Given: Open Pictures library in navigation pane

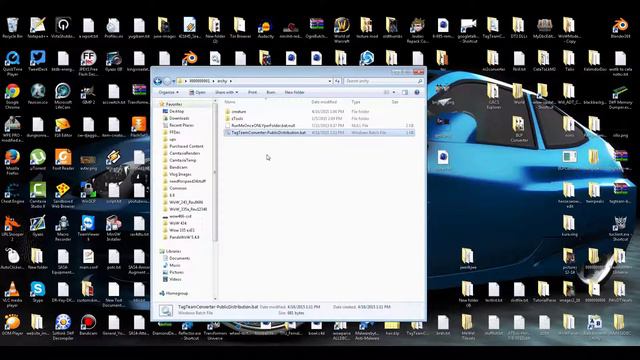Looking at the screenshot, I should click(x=176, y=272).
